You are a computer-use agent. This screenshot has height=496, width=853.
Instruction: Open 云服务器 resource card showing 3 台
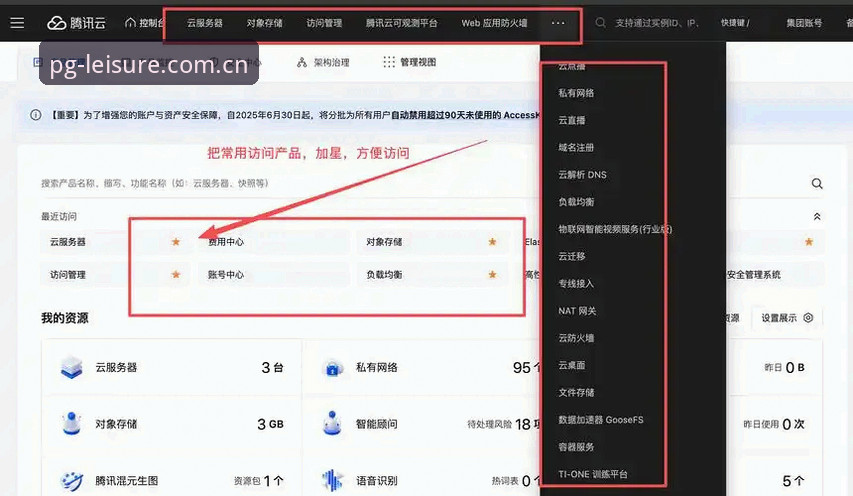coord(172,367)
